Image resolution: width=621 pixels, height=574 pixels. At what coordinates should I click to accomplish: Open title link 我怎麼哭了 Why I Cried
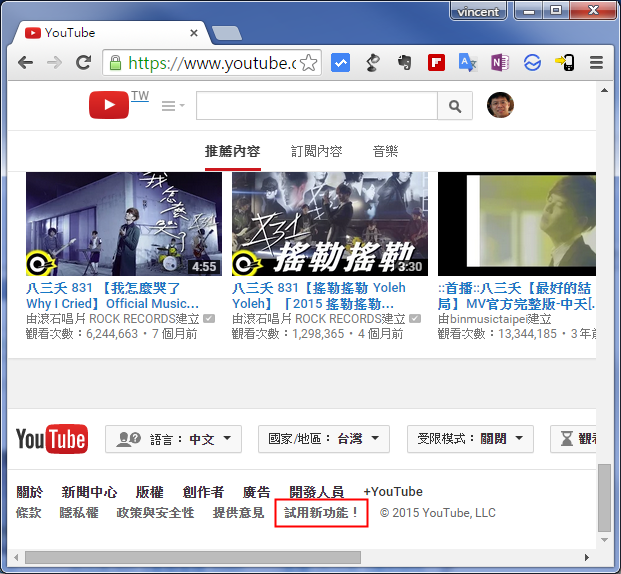[112, 296]
